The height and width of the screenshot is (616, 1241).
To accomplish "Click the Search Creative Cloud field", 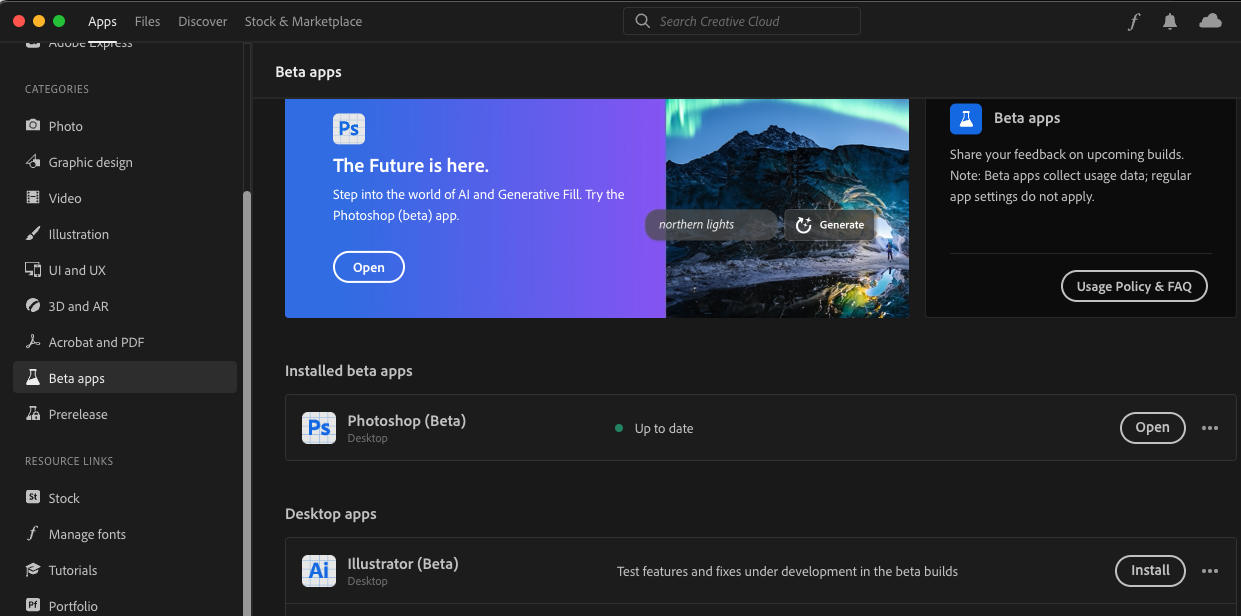I will pos(741,20).
